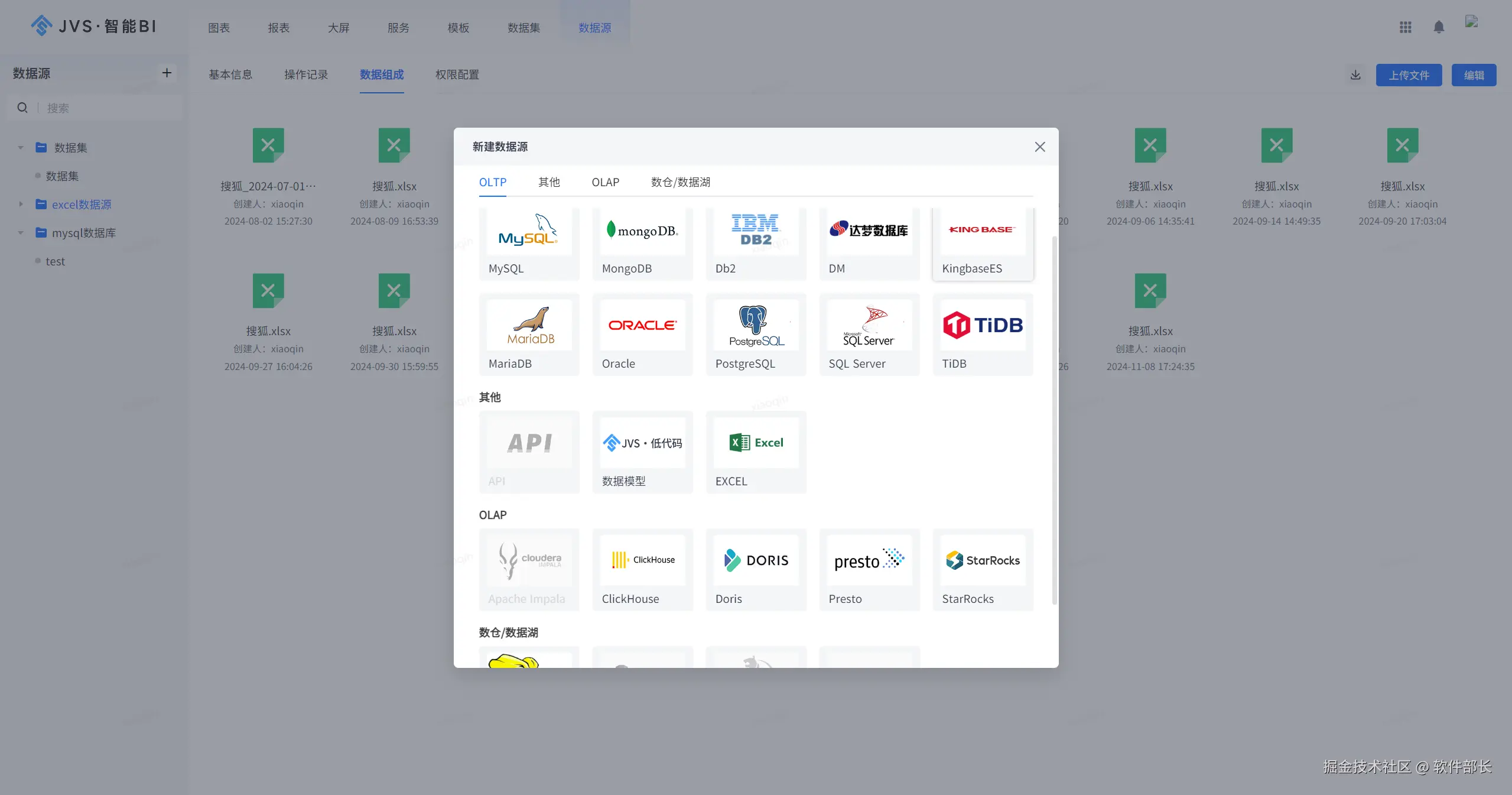Click the dialog's vertical scrollbar
This screenshot has height=795, width=1512.
[1054, 420]
